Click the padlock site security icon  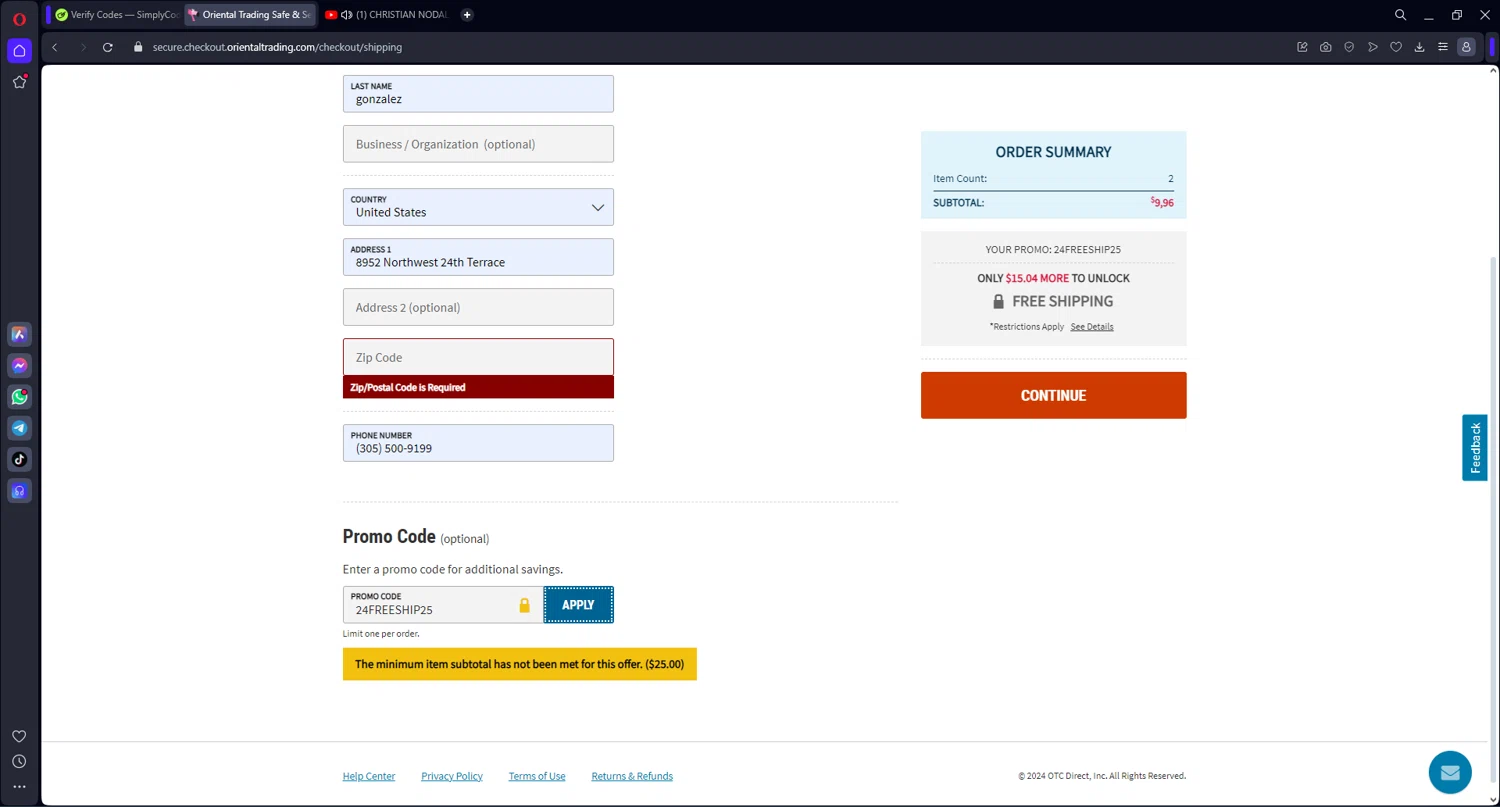(x=138, y=47)
